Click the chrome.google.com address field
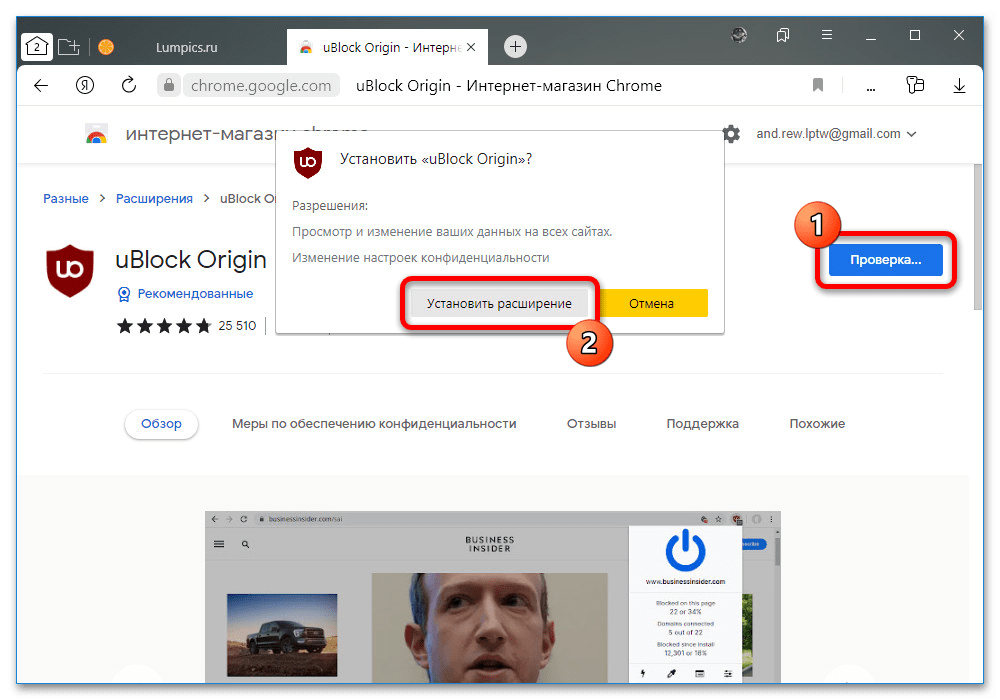The width and height of the screenshot is (1000, 700). click(x=261, y=85)
